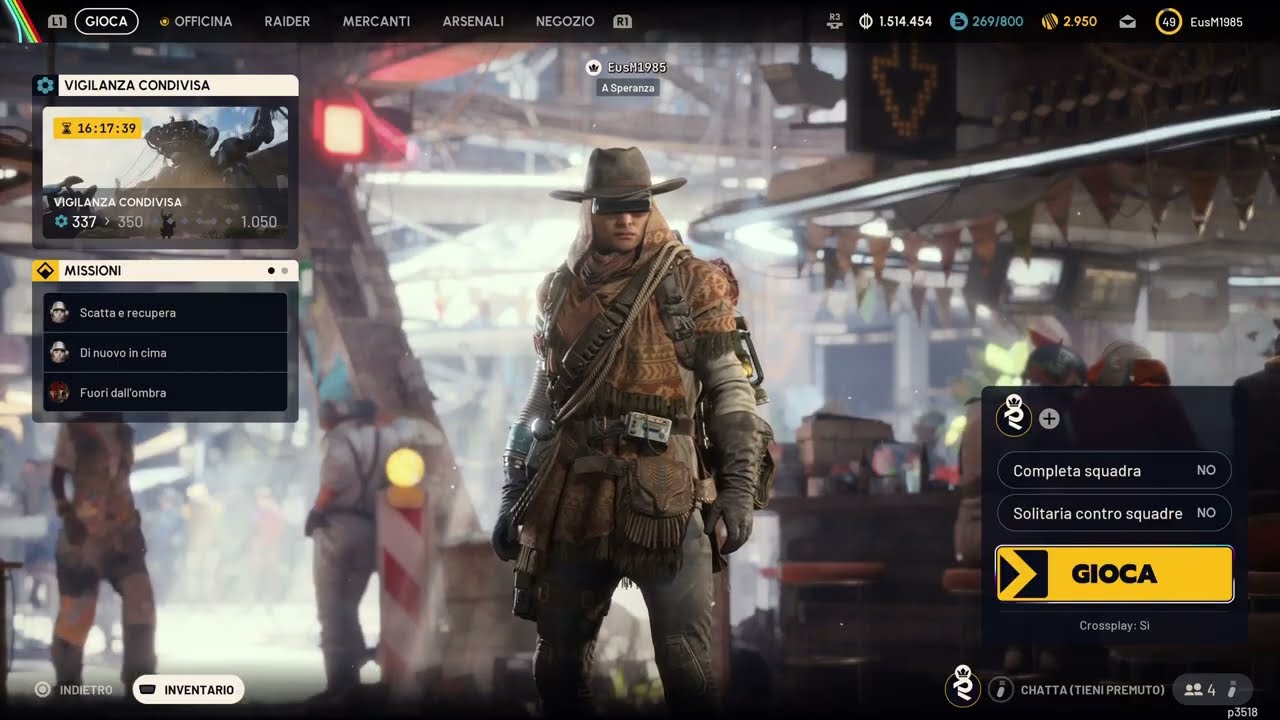This screenshot has height=720, width=1280.
Task: Click the next milestone value 350
Action: tap(130, 222)
